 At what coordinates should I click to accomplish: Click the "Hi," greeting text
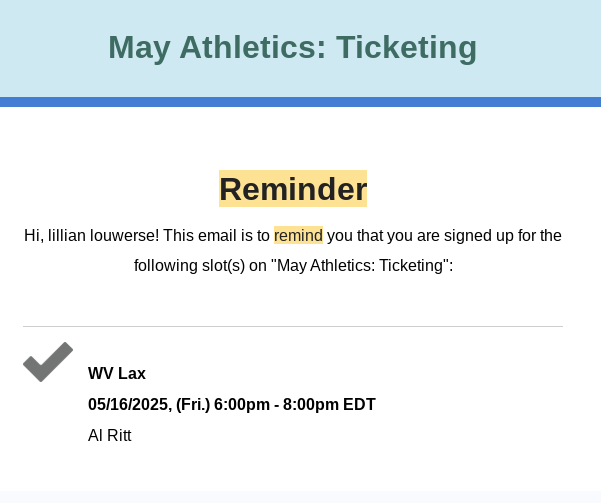point(33,236)
